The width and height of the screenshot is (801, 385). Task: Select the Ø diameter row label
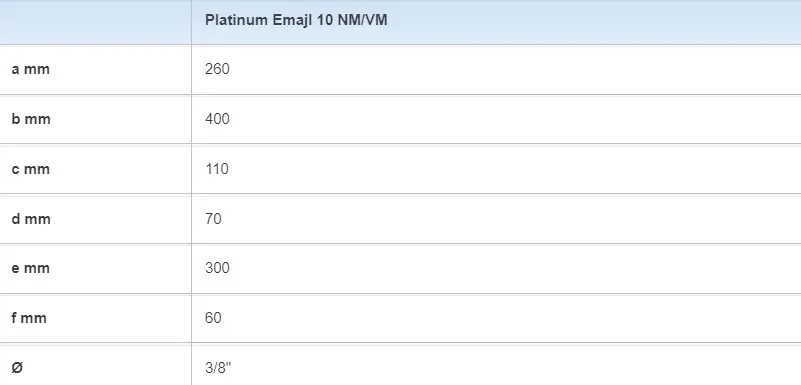coord(17,367)
